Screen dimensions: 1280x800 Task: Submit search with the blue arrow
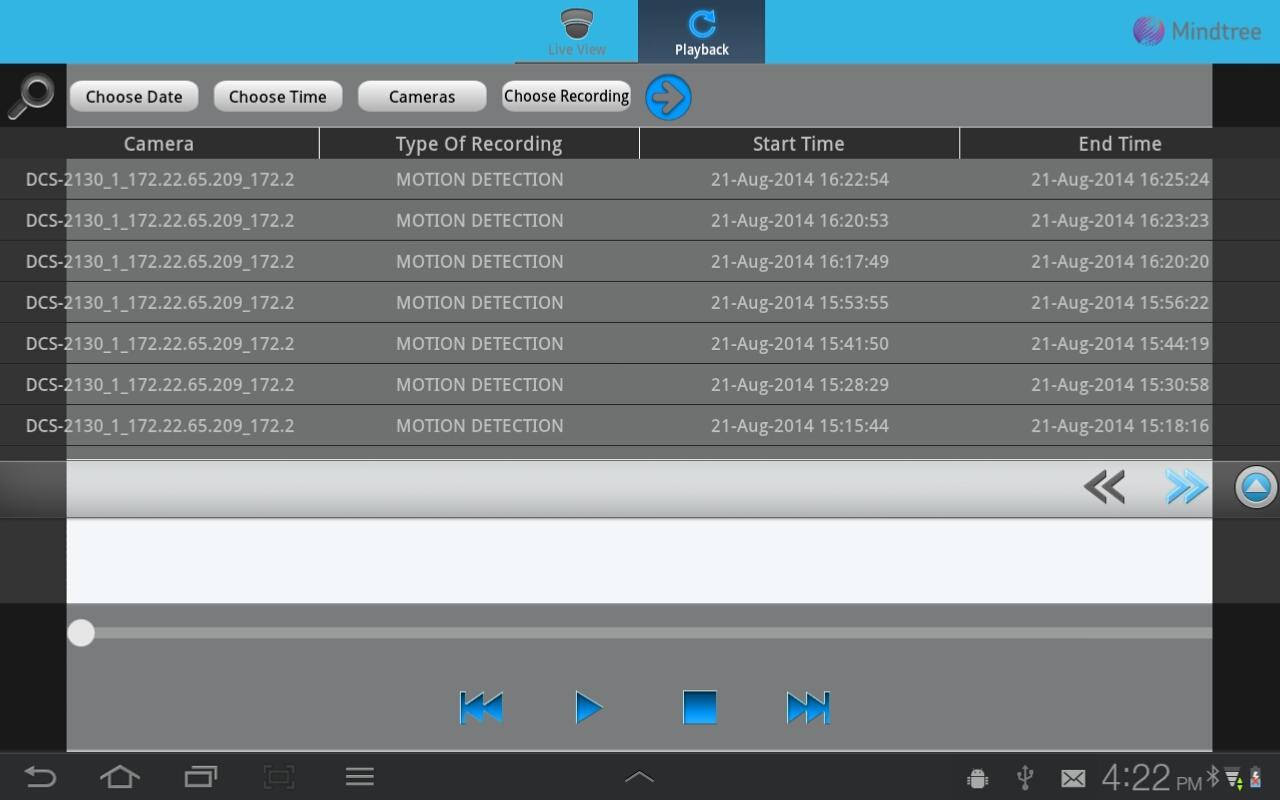tap(668, 96)
